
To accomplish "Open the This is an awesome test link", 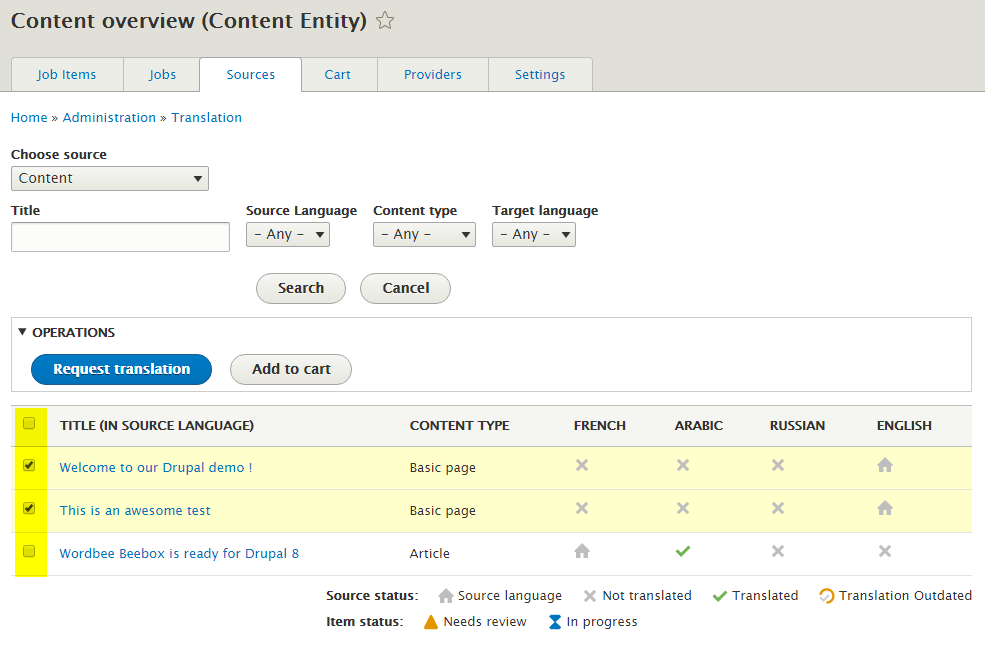I will click(x=135, y=510).
